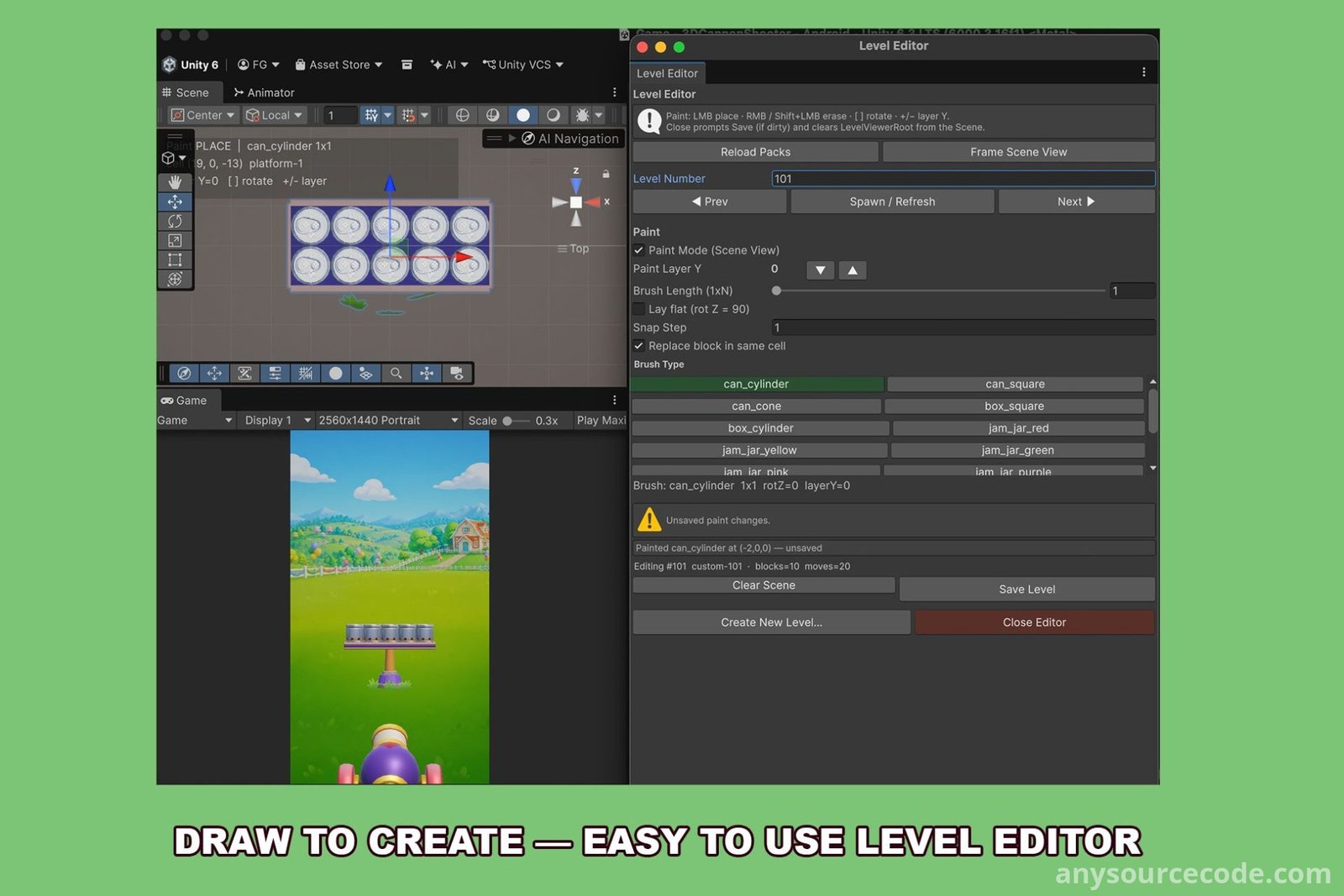Open Scene panel three-dot options menu
This screenshot has width=1344, height=896.
point(614,92)
